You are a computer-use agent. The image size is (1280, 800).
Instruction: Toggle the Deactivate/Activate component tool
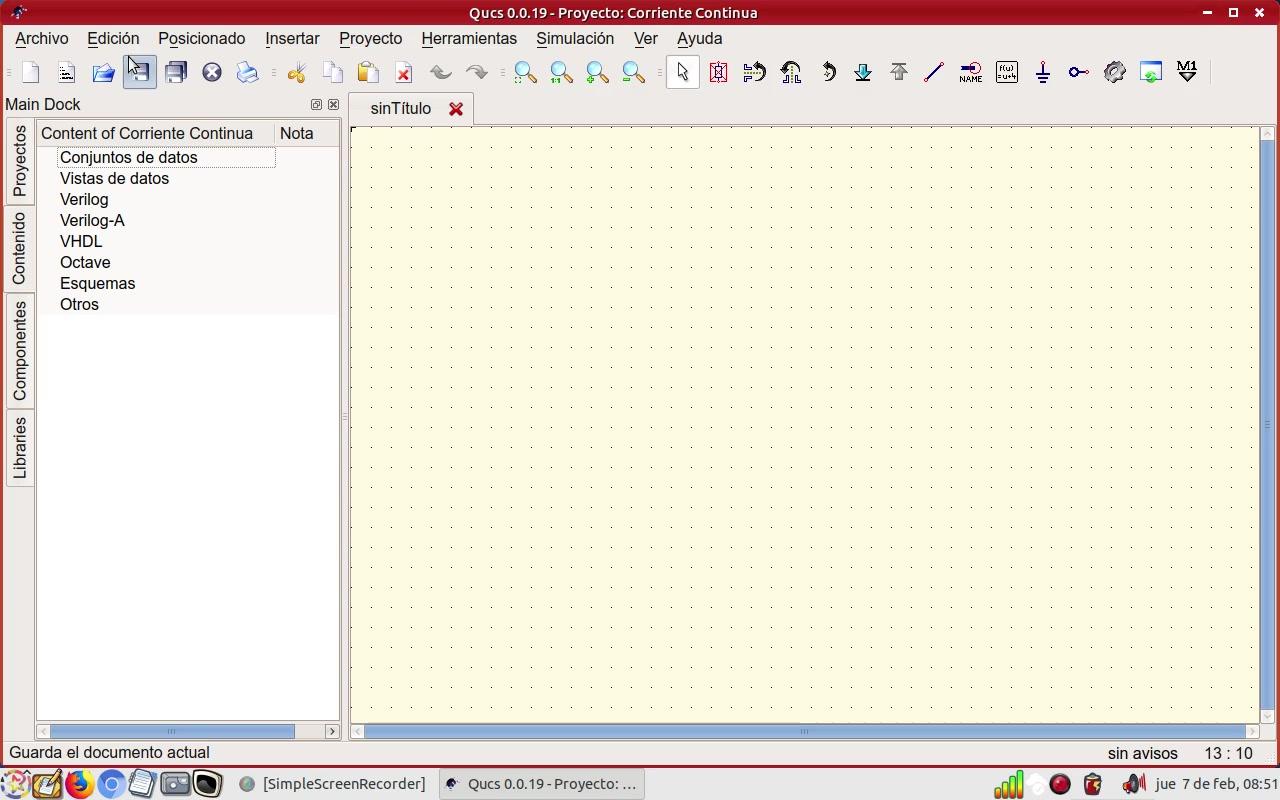click(718, 72)
